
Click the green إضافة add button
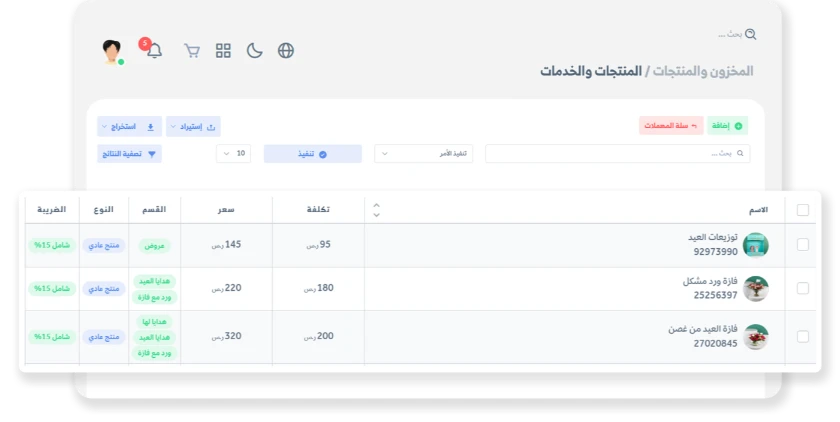[728, 126]
